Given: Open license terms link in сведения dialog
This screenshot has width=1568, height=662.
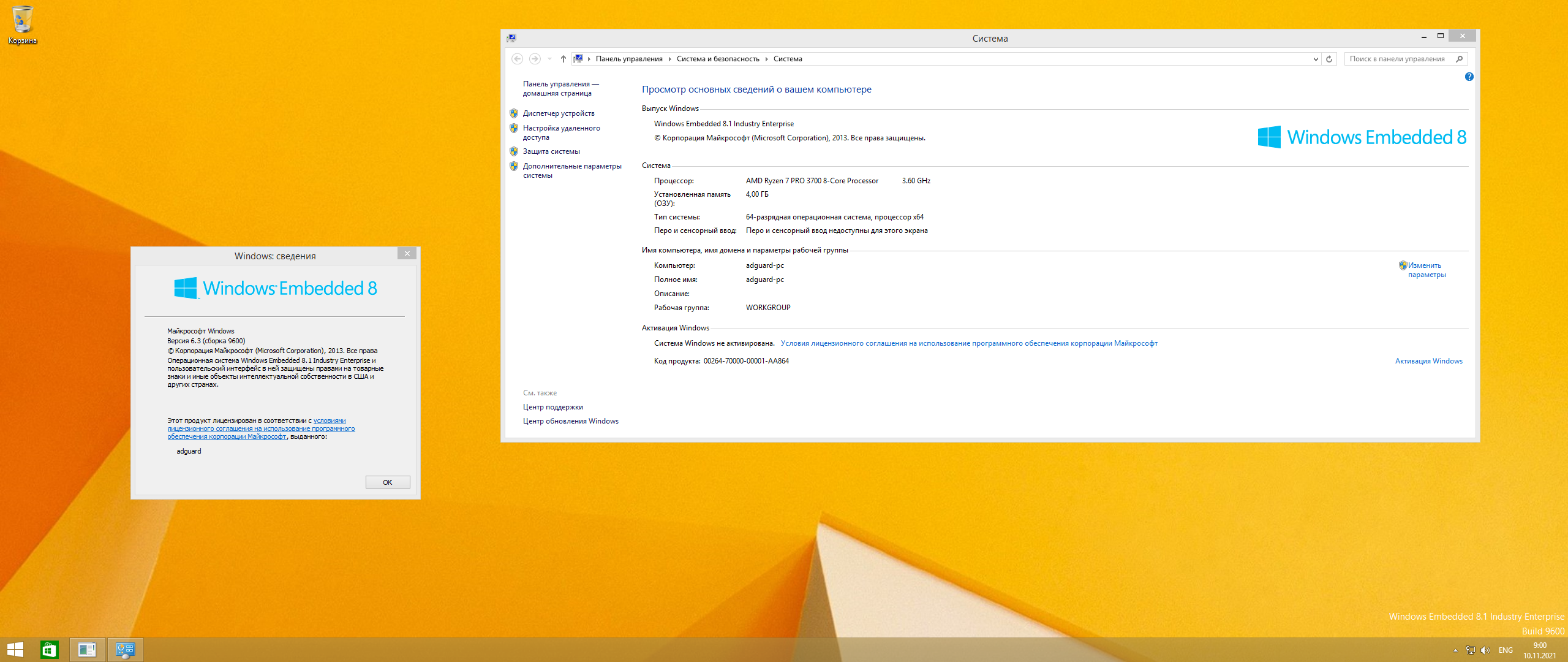Looking at the screenshot, I should point(261,428).
